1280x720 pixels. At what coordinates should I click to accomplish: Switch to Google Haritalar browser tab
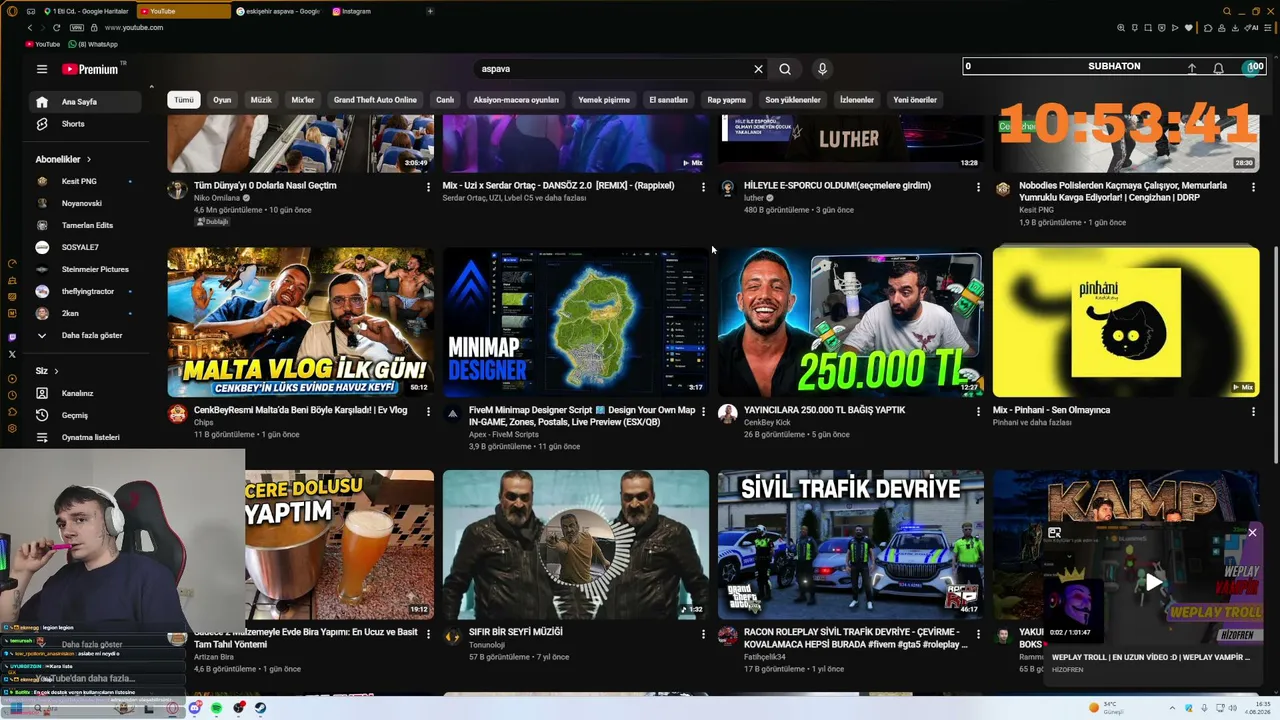click(x=85, y=11)
